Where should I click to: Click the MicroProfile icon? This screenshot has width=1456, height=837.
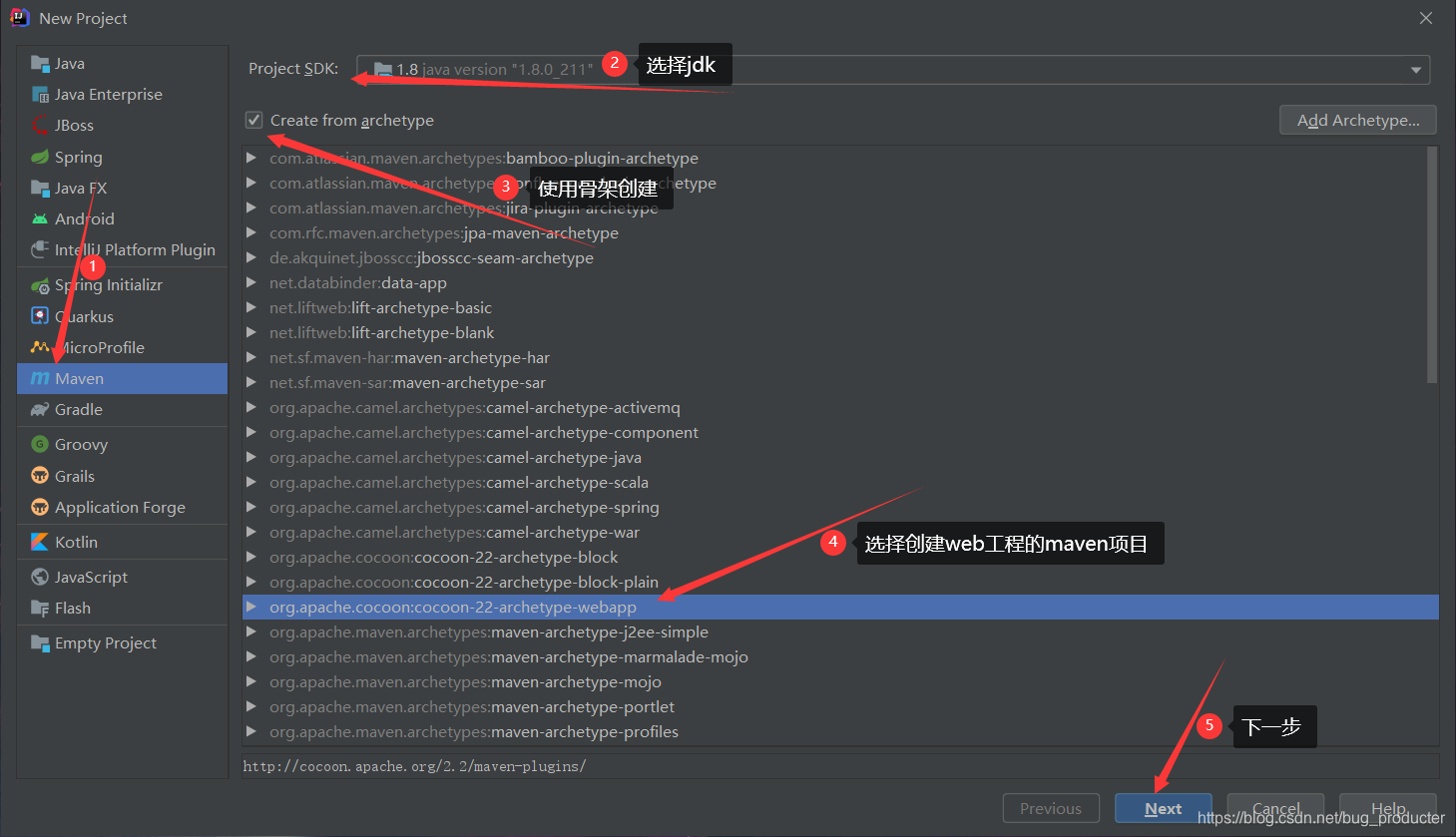40,347
